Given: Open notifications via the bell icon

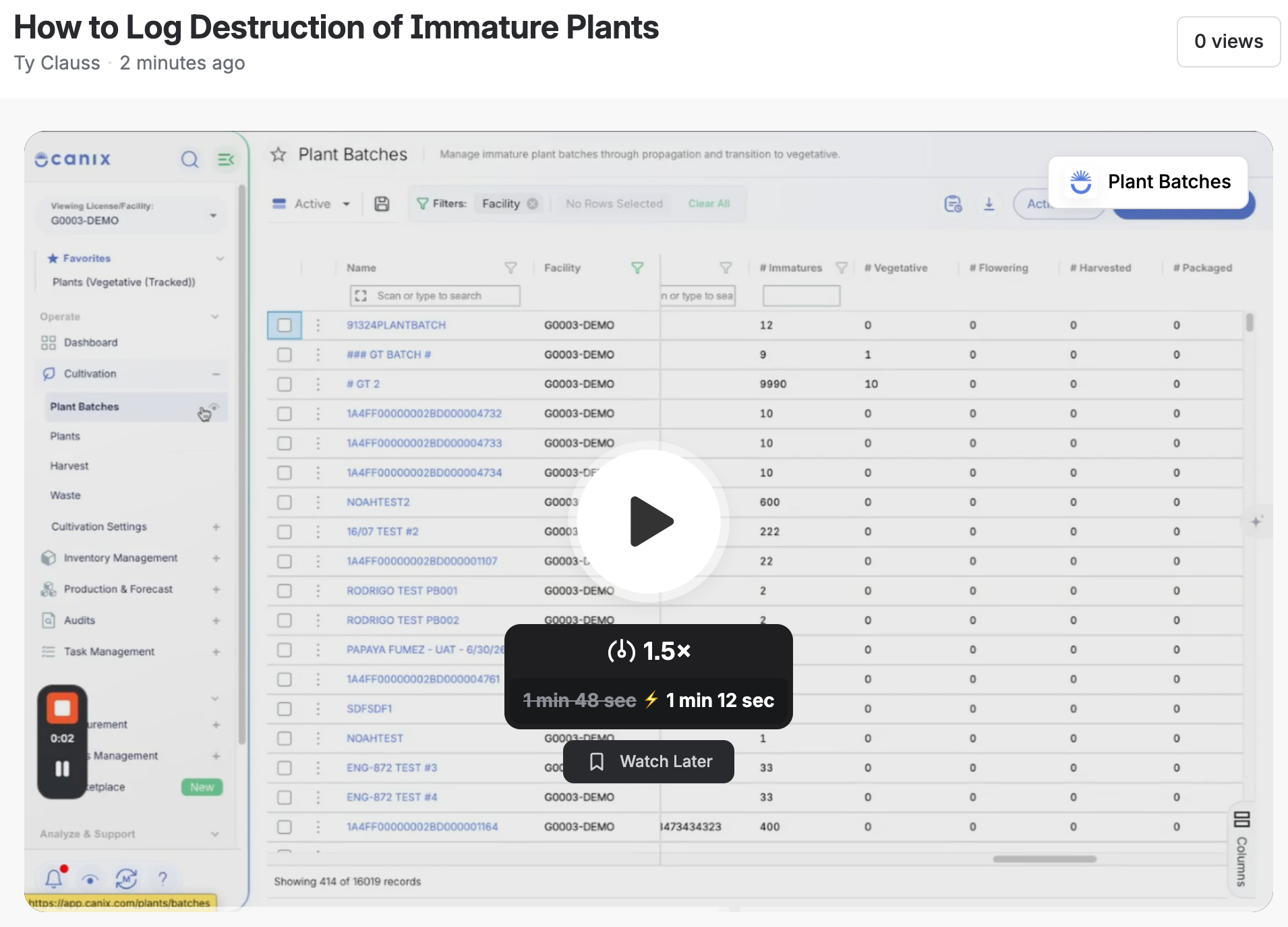Looking at the screenshot, I should 54,878.
